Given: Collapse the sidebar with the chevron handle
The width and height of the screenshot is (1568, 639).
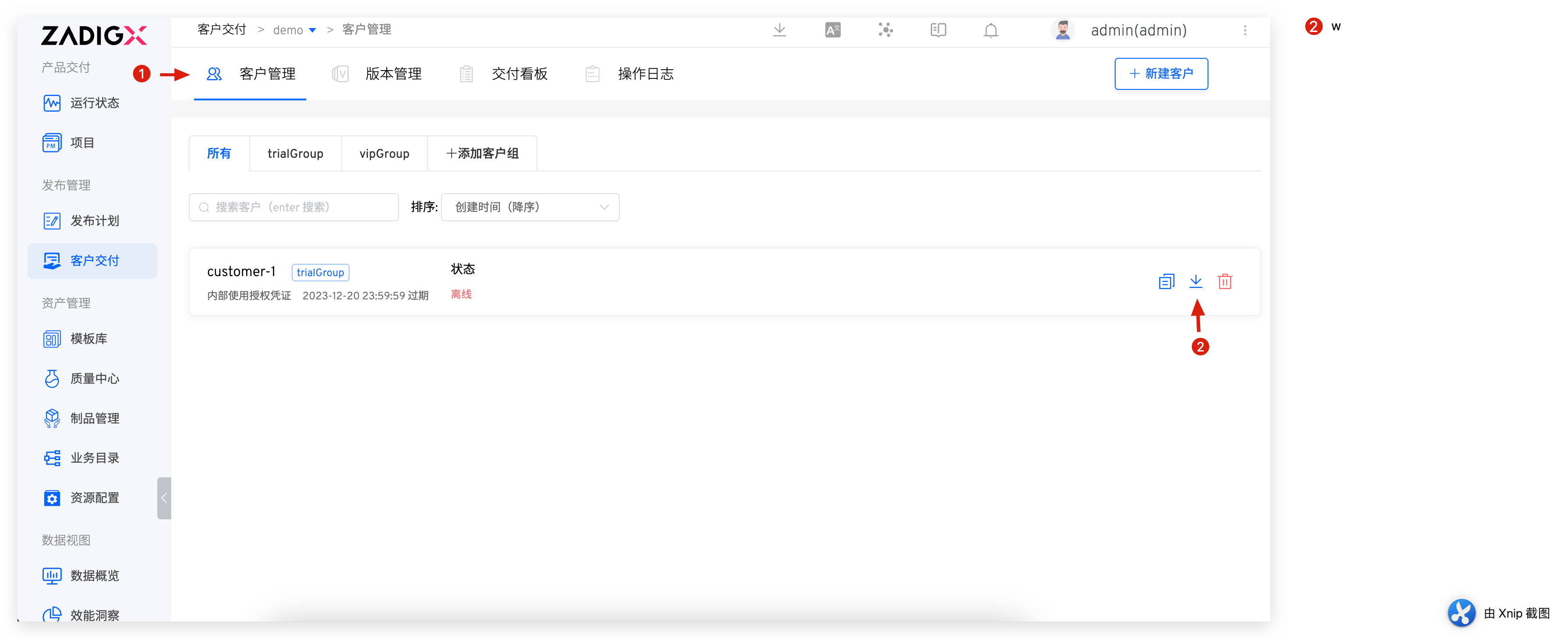Looking at the screenshot, I should point(164,498).
